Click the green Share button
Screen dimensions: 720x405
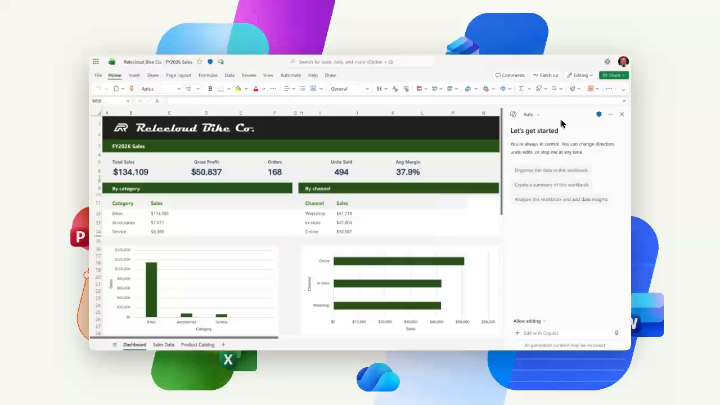(613, 75)
